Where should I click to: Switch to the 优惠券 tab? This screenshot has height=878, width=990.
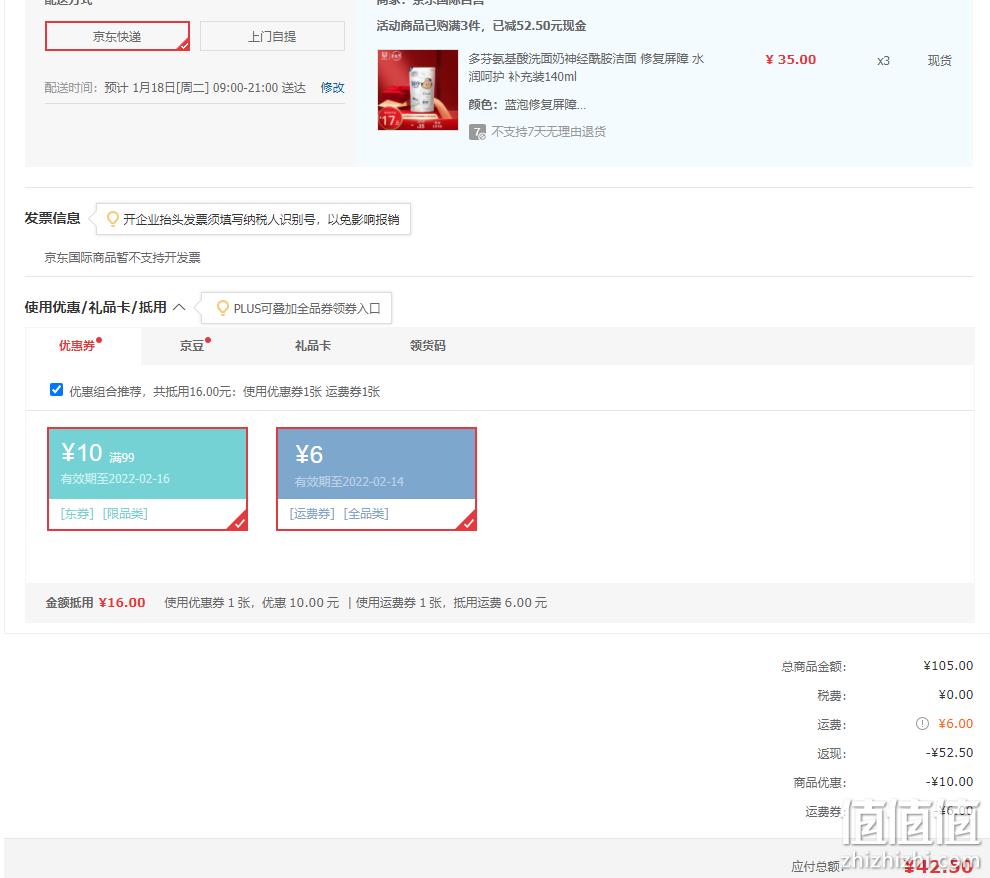tap(77, 345)
